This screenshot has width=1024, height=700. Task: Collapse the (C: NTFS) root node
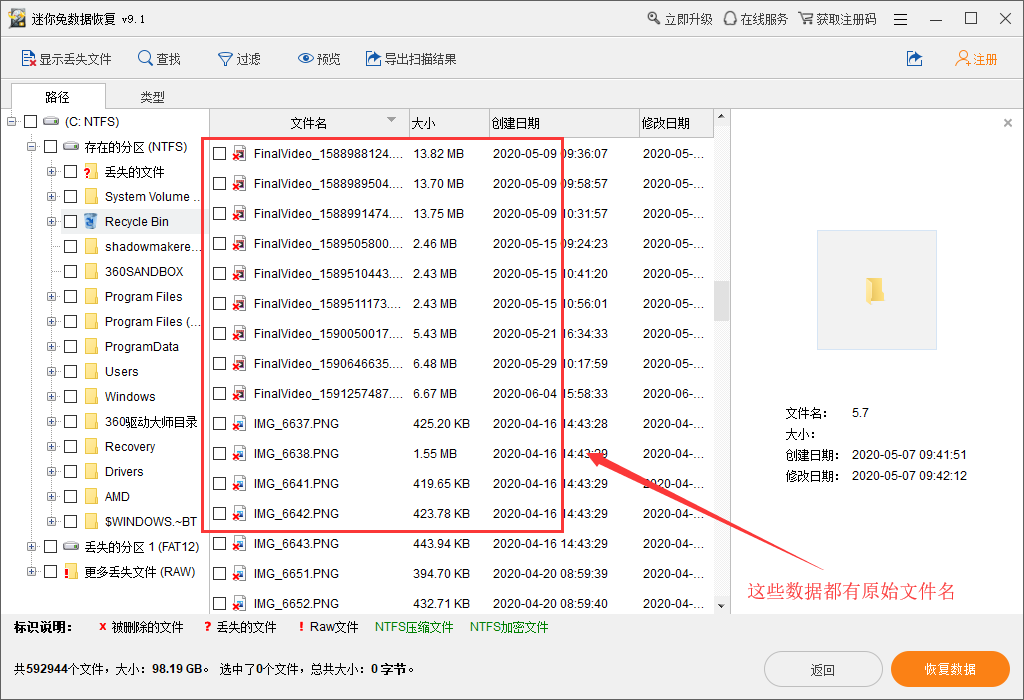[x=11, y=121]
